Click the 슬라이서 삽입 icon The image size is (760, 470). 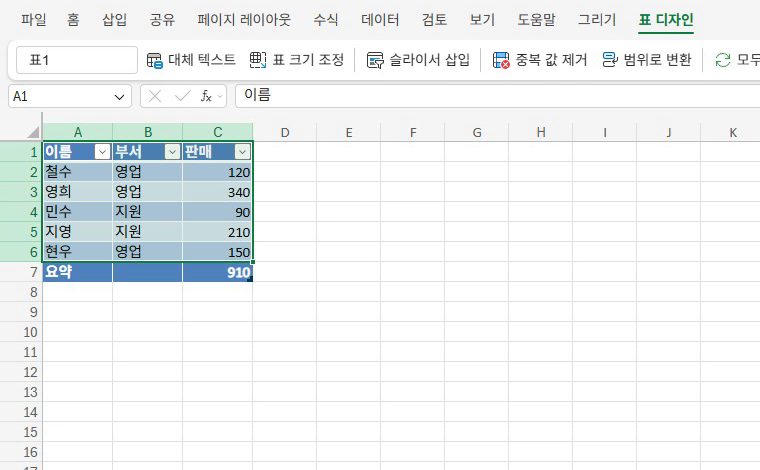click(x=375, y=60)
